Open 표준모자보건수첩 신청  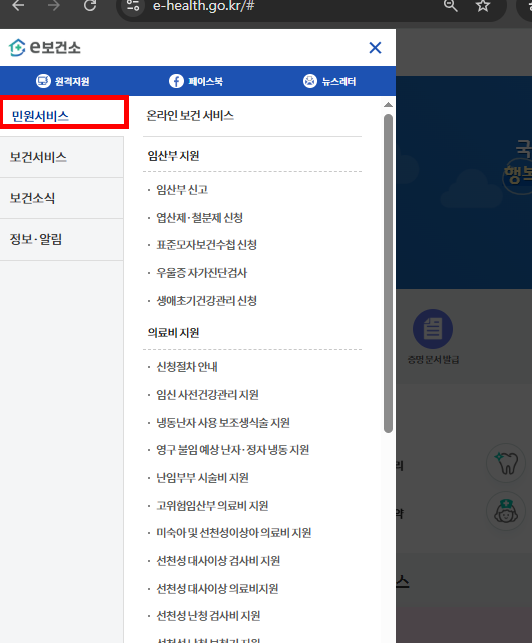pyautogui.click(x=206, y=245)
